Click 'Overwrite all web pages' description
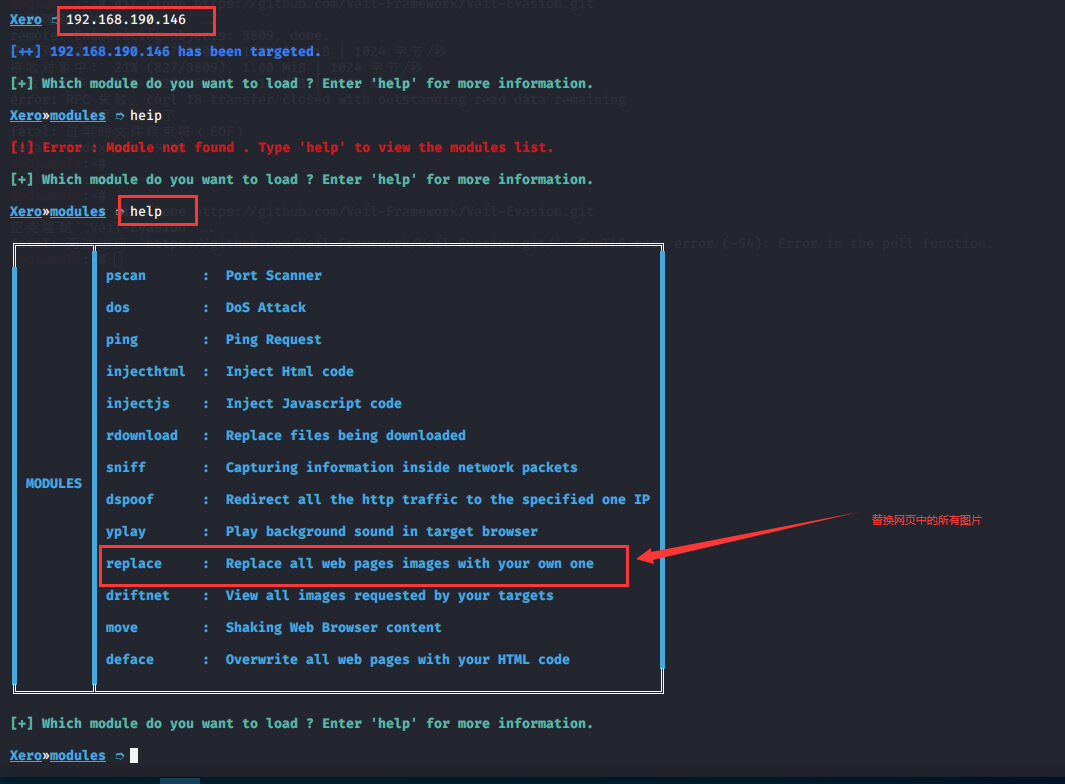The height and width of the screenshot is (784, 1065). click(x=397, y=660)
